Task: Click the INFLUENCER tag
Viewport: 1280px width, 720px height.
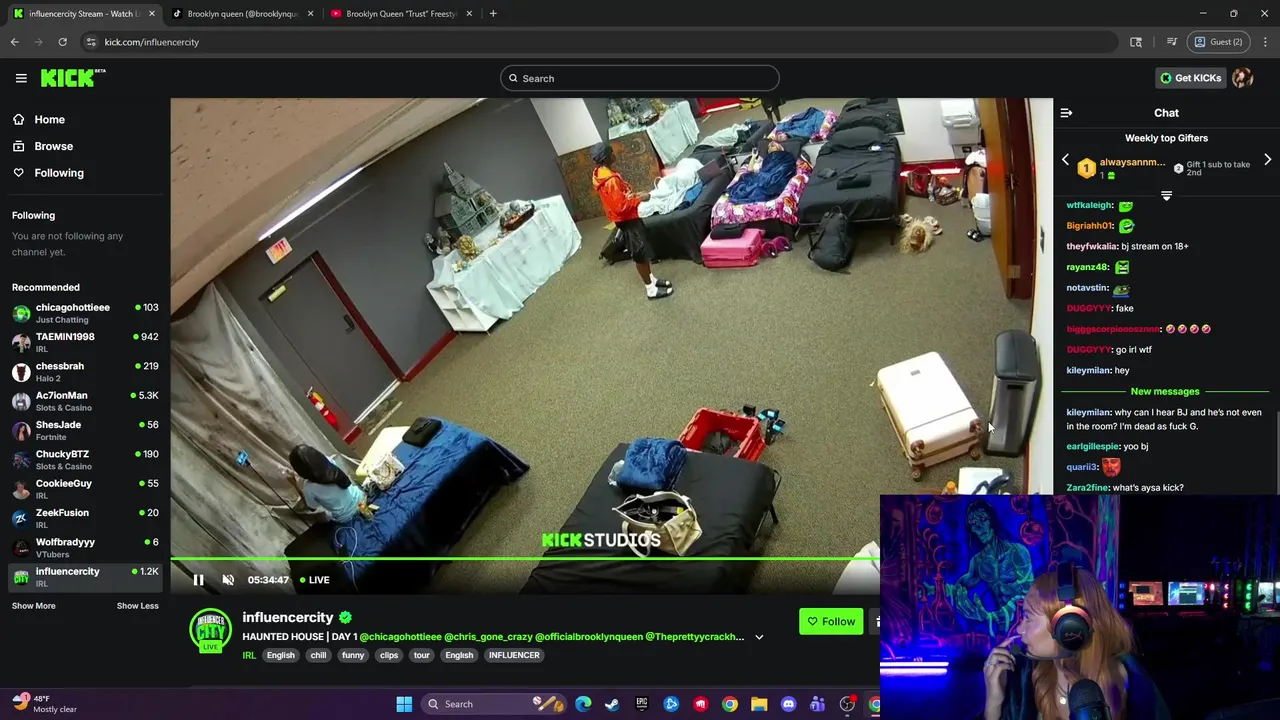Action: coord(514,655)
